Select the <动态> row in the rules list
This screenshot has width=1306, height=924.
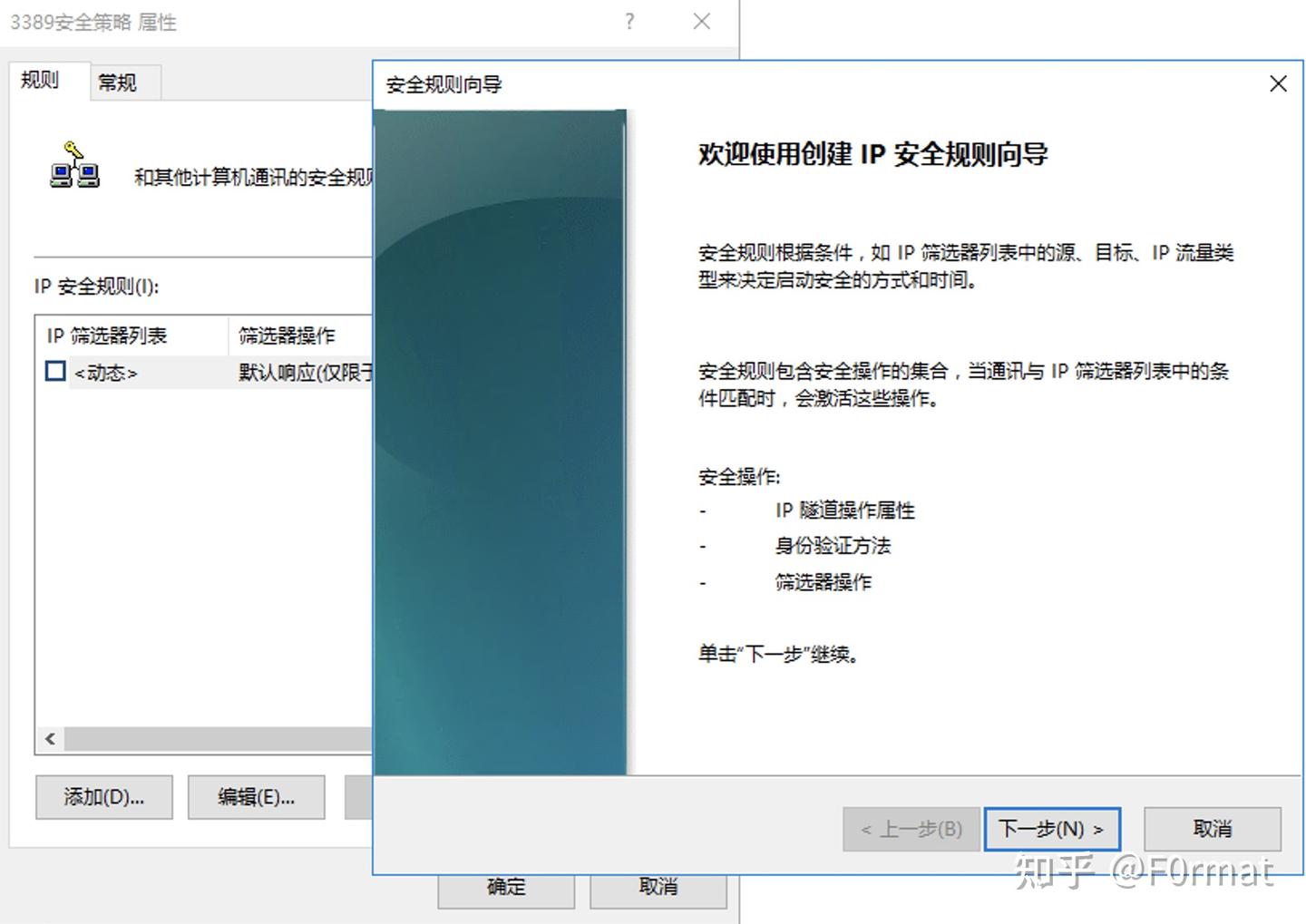click(x=106, y=372)
